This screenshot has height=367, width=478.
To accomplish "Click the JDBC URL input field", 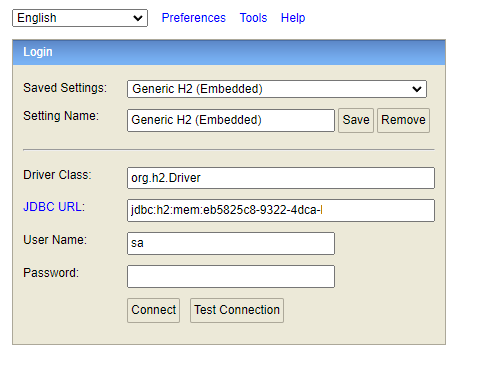I will [281, 210].
